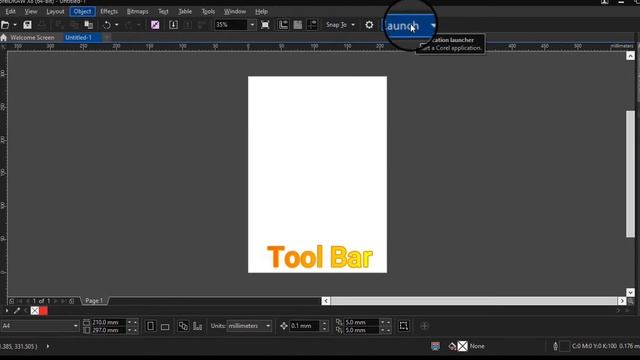Click the eyedropper in the document palette

(17, 311)
